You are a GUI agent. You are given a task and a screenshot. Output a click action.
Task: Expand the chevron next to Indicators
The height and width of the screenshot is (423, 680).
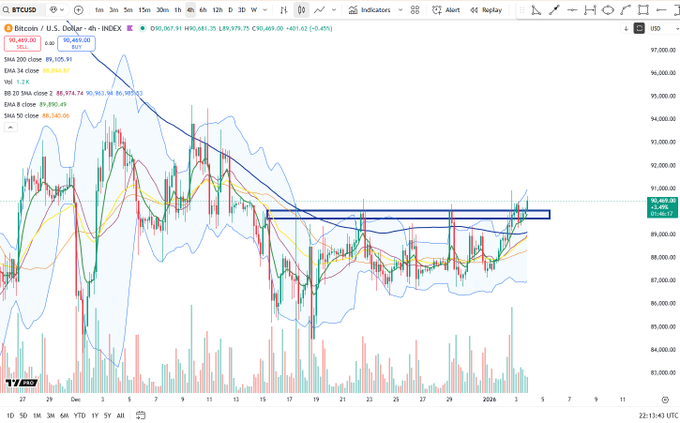[x=400, y=10]
